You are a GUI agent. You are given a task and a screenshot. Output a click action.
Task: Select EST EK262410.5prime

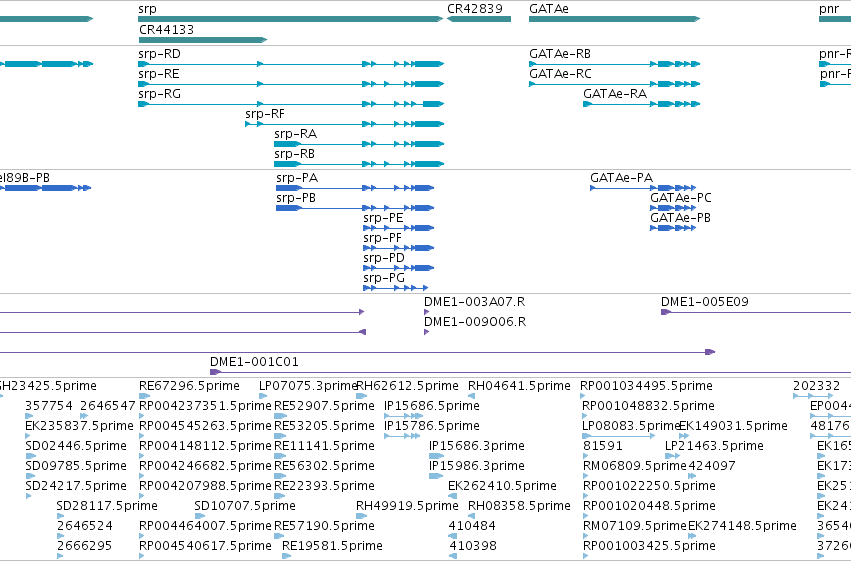point(453,496)
